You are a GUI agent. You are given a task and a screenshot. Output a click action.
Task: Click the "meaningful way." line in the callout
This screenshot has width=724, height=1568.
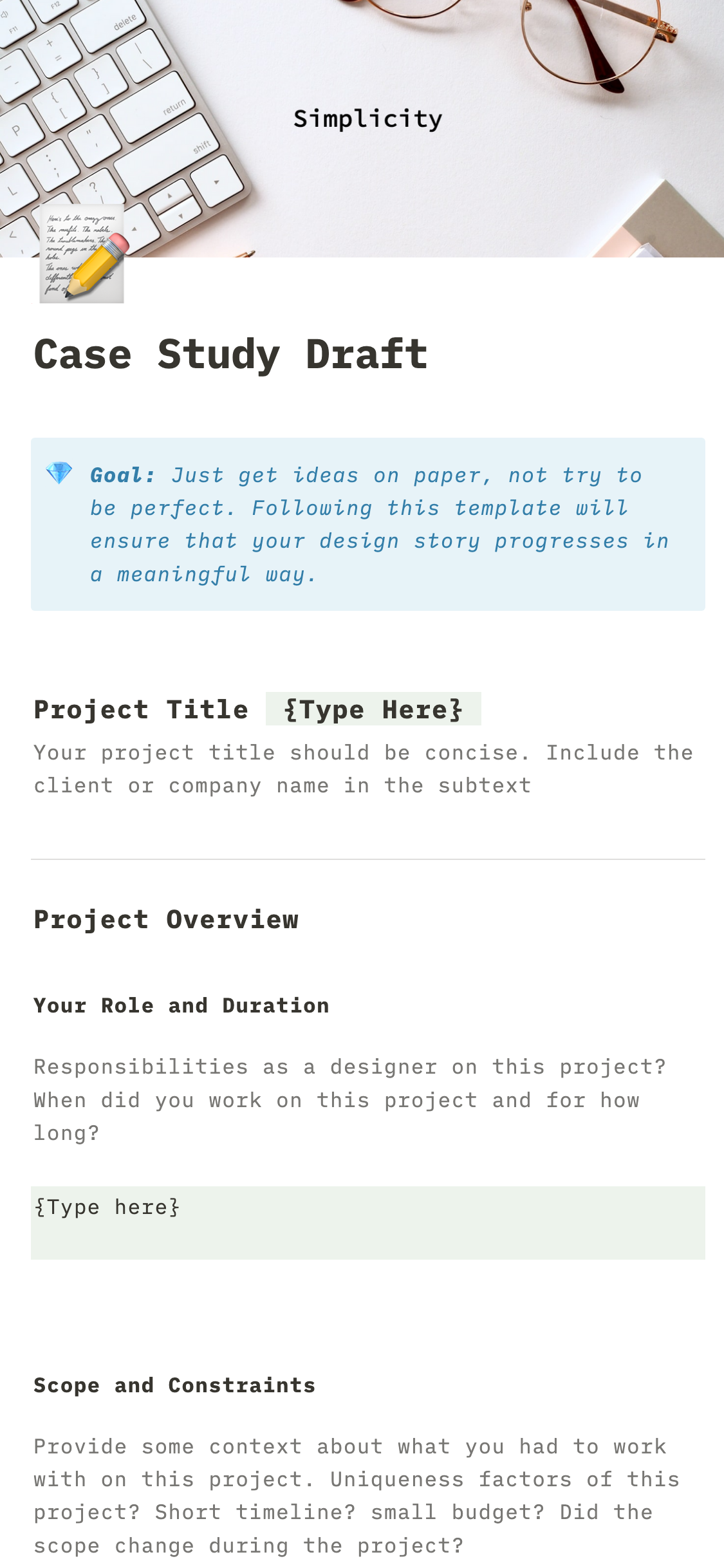pyautogui.click(x=203, y=574)
